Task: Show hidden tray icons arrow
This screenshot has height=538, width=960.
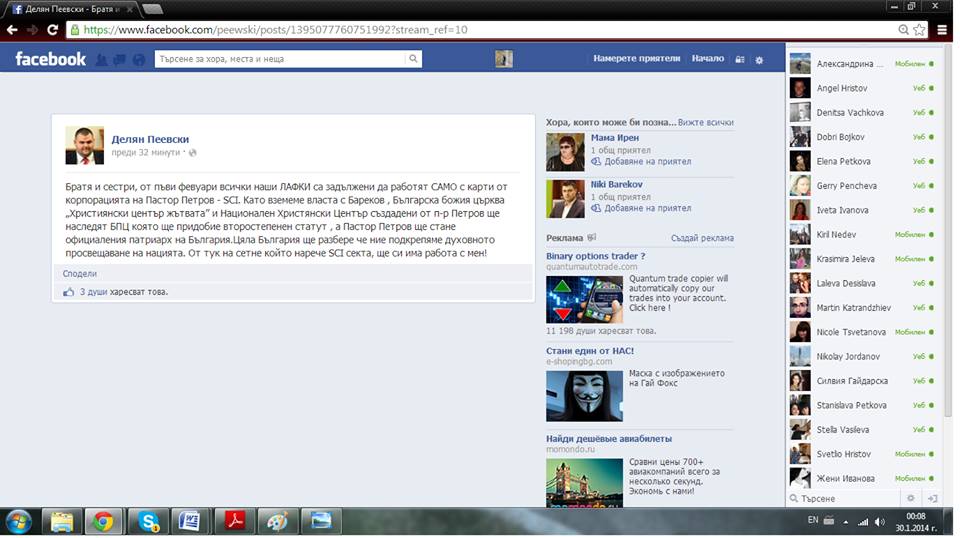Action: click(x=846, y=522)
